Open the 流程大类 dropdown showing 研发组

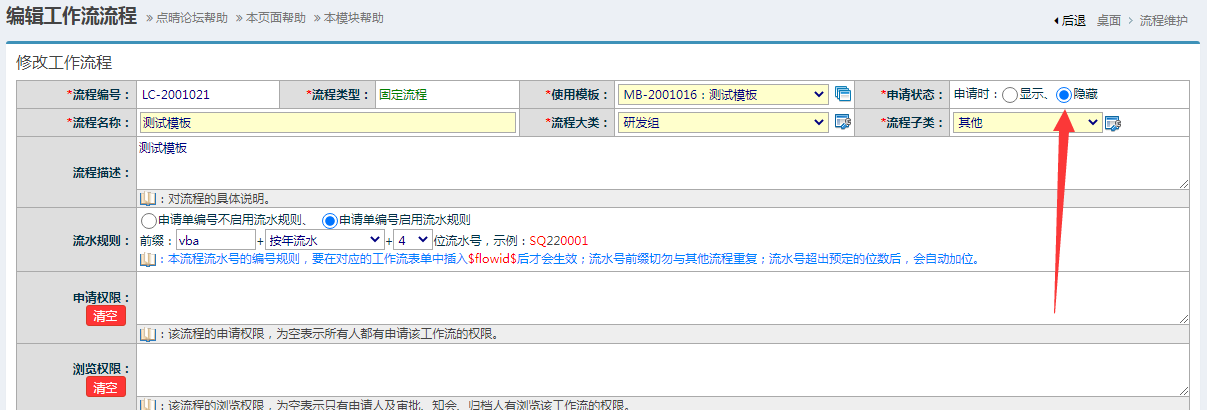coord(723,123)
